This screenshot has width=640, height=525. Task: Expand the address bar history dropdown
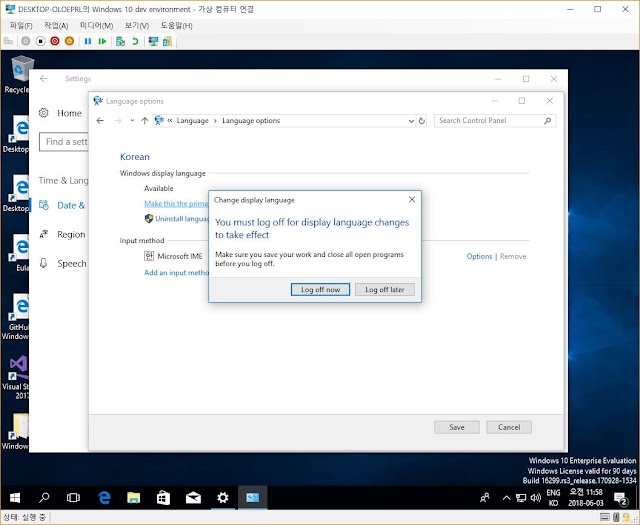click(411, 121)
